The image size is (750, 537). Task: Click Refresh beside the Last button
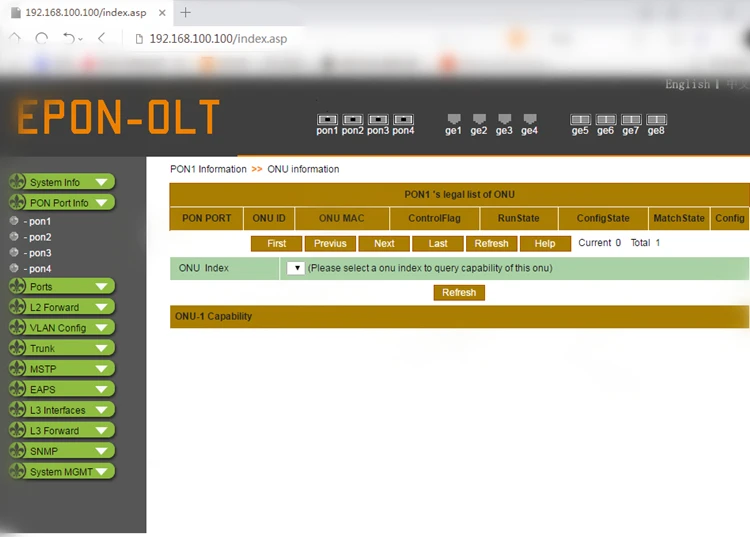pyautogui.click(x=491, y=243)
